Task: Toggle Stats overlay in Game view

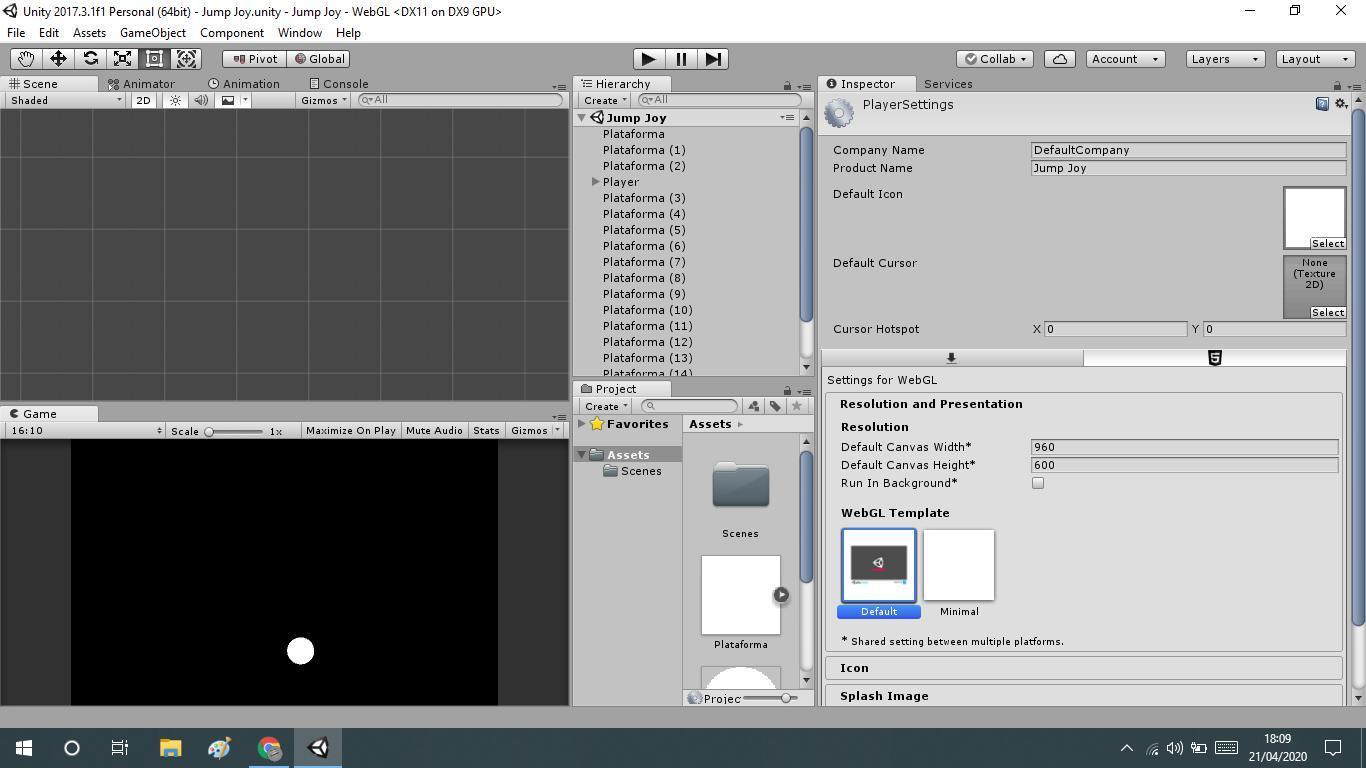Action: 486,431
